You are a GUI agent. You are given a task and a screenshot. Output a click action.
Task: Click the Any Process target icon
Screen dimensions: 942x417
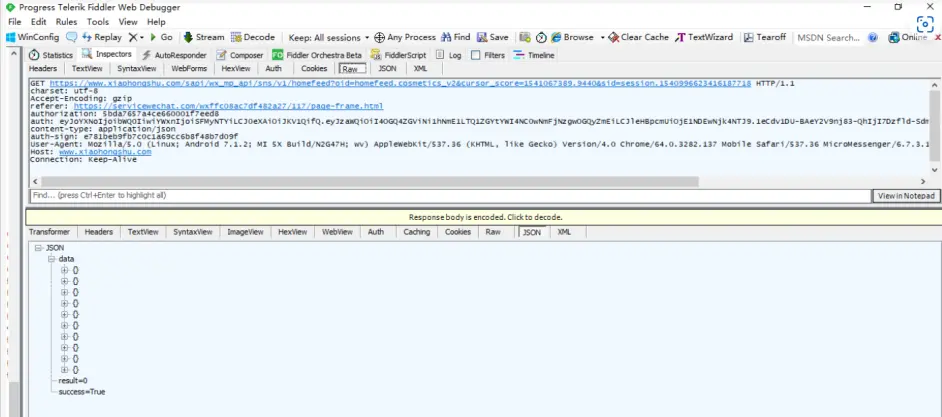pos(379,37)
